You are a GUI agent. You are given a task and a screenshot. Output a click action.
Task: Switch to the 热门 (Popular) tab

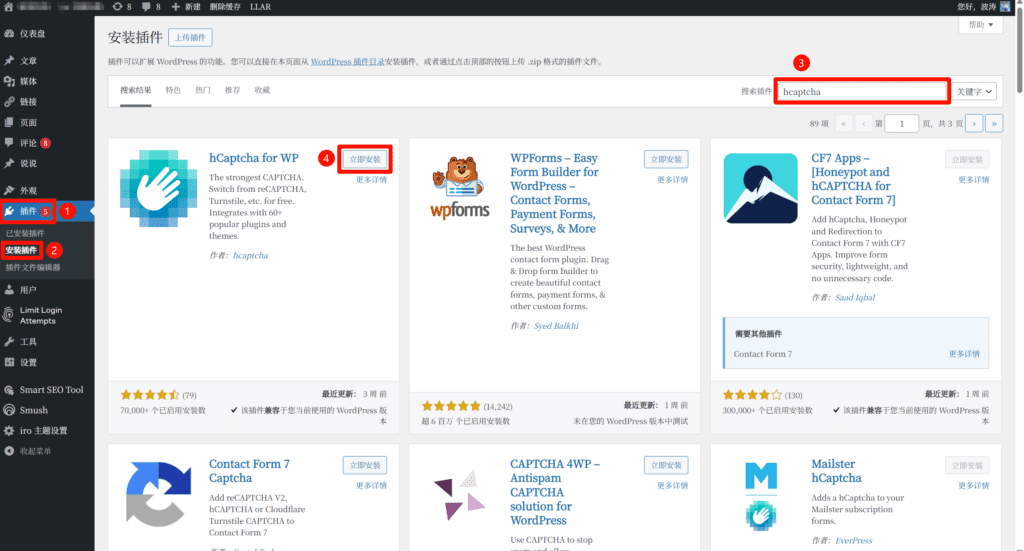(203, 90)
